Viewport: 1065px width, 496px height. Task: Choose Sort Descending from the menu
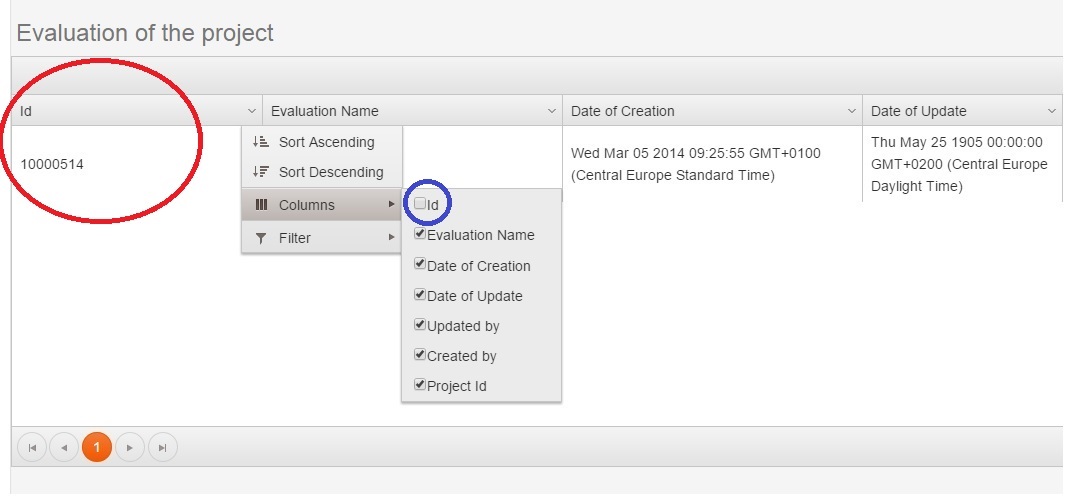(x=330, y=172)
